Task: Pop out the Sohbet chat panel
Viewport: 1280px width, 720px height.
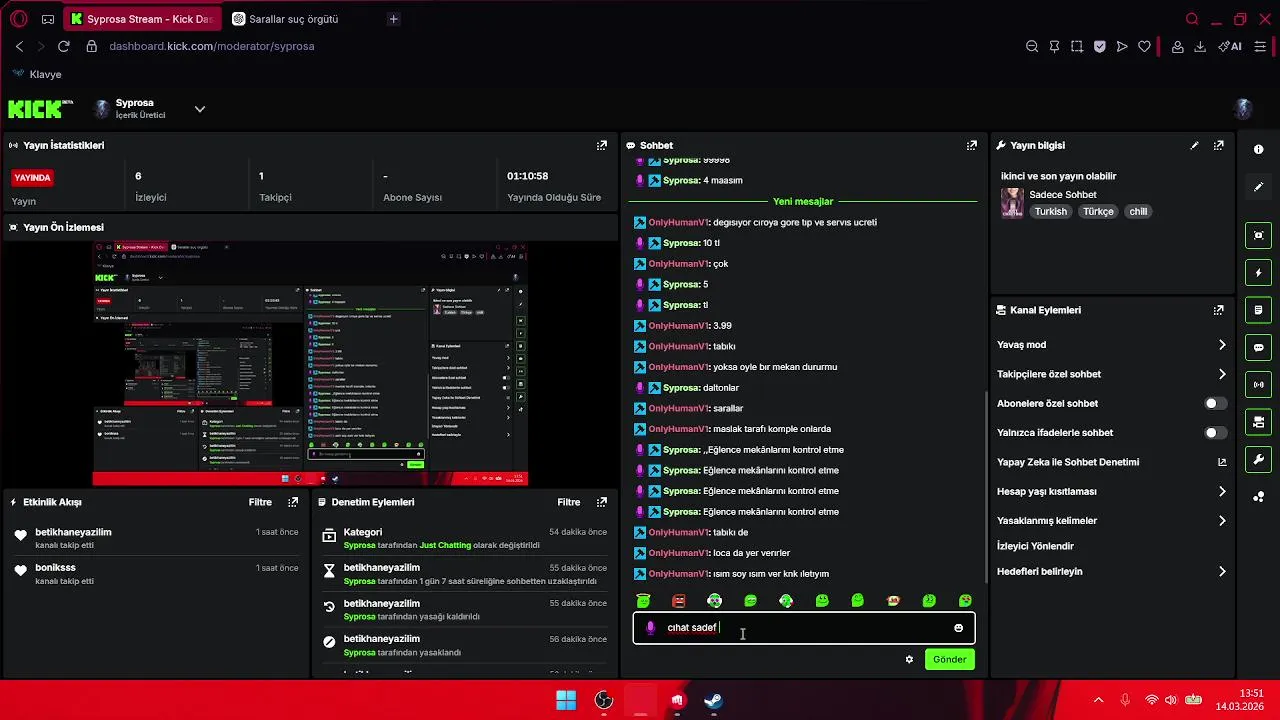Action: [971, 145]
